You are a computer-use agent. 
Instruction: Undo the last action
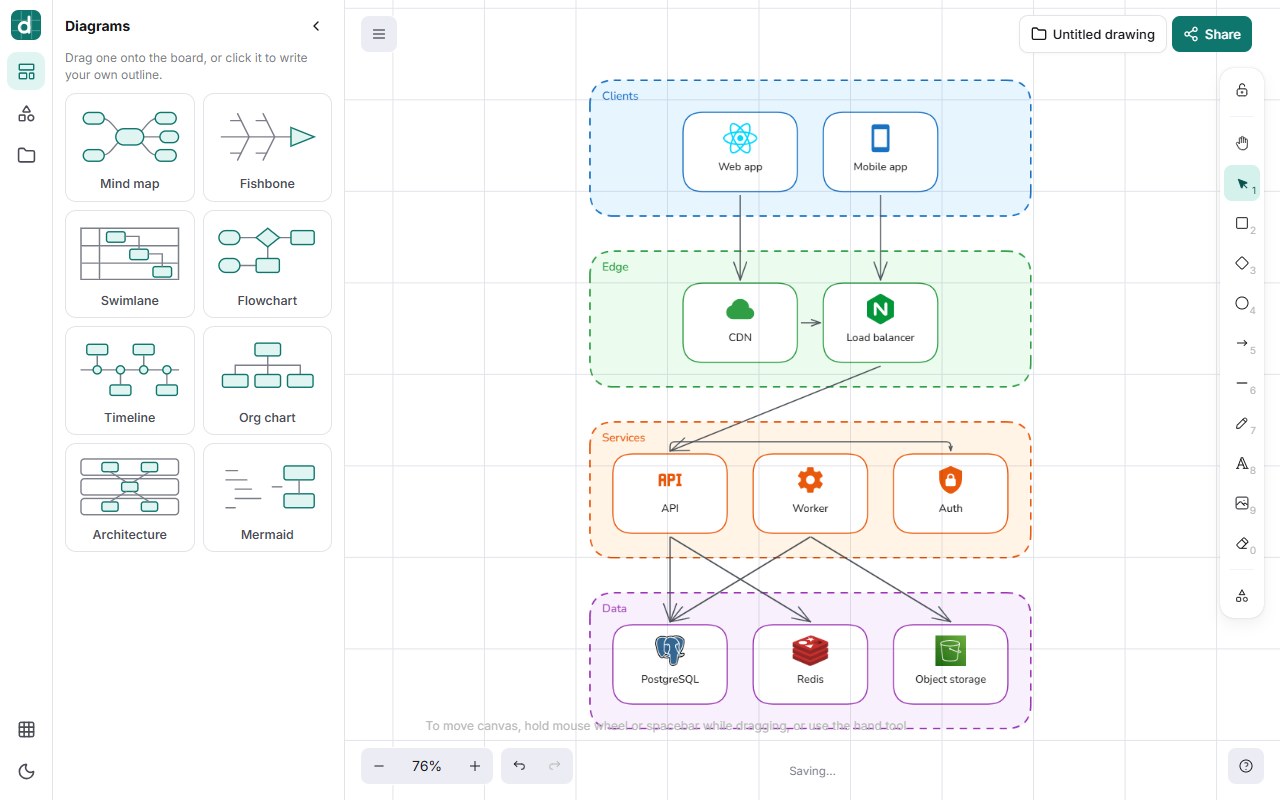point(519,766)
